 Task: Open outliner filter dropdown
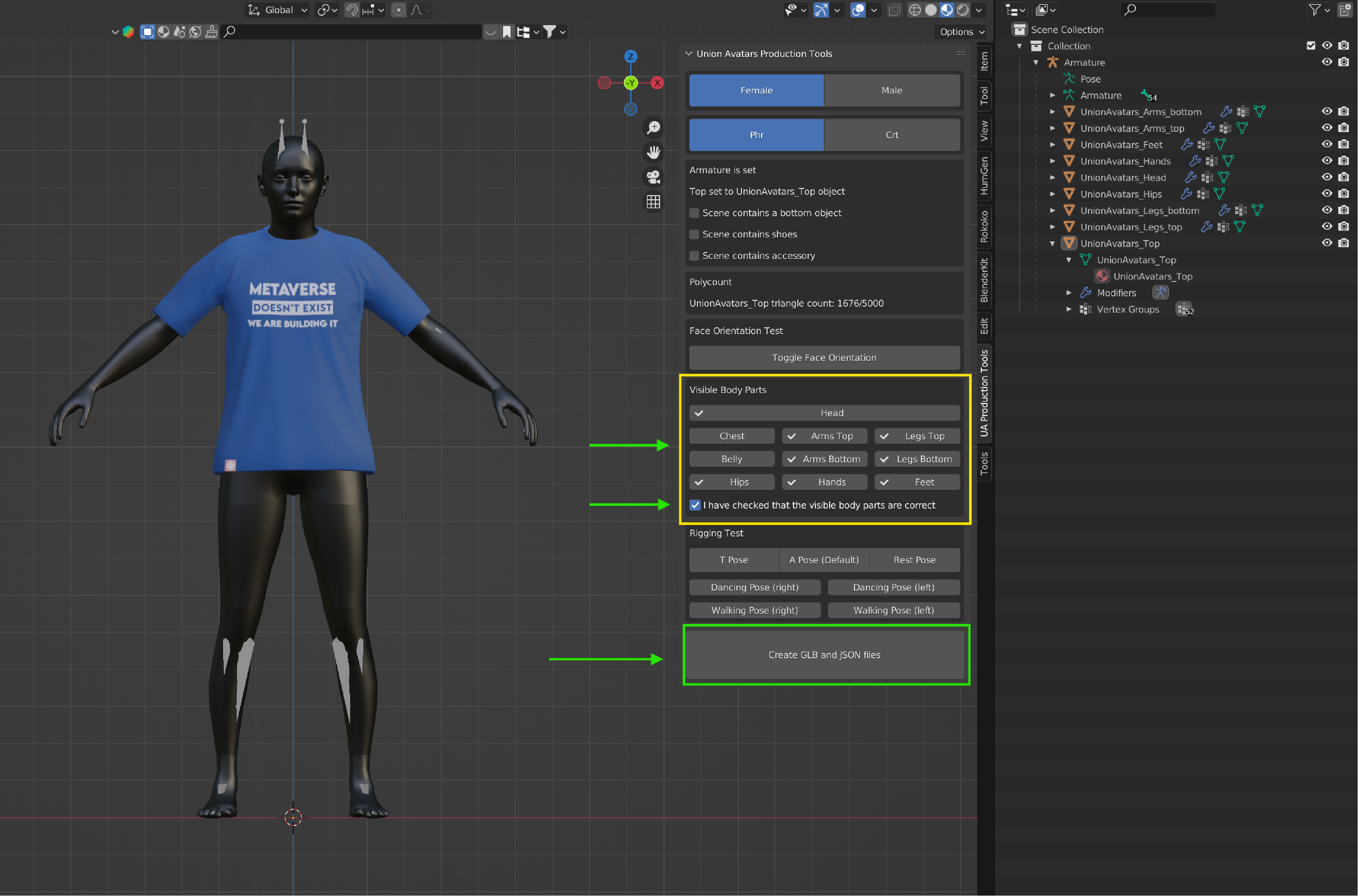[1319, 10]
